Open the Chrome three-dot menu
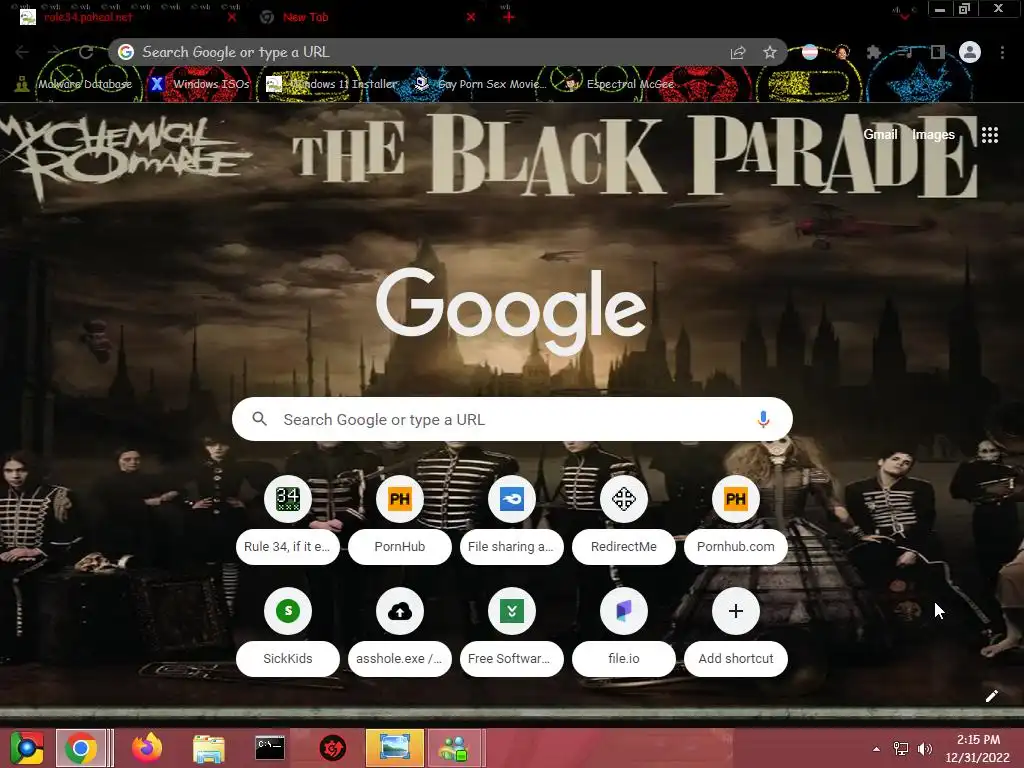Image resolution: width=1024 pixels, height=768 pixels. 1002,52
